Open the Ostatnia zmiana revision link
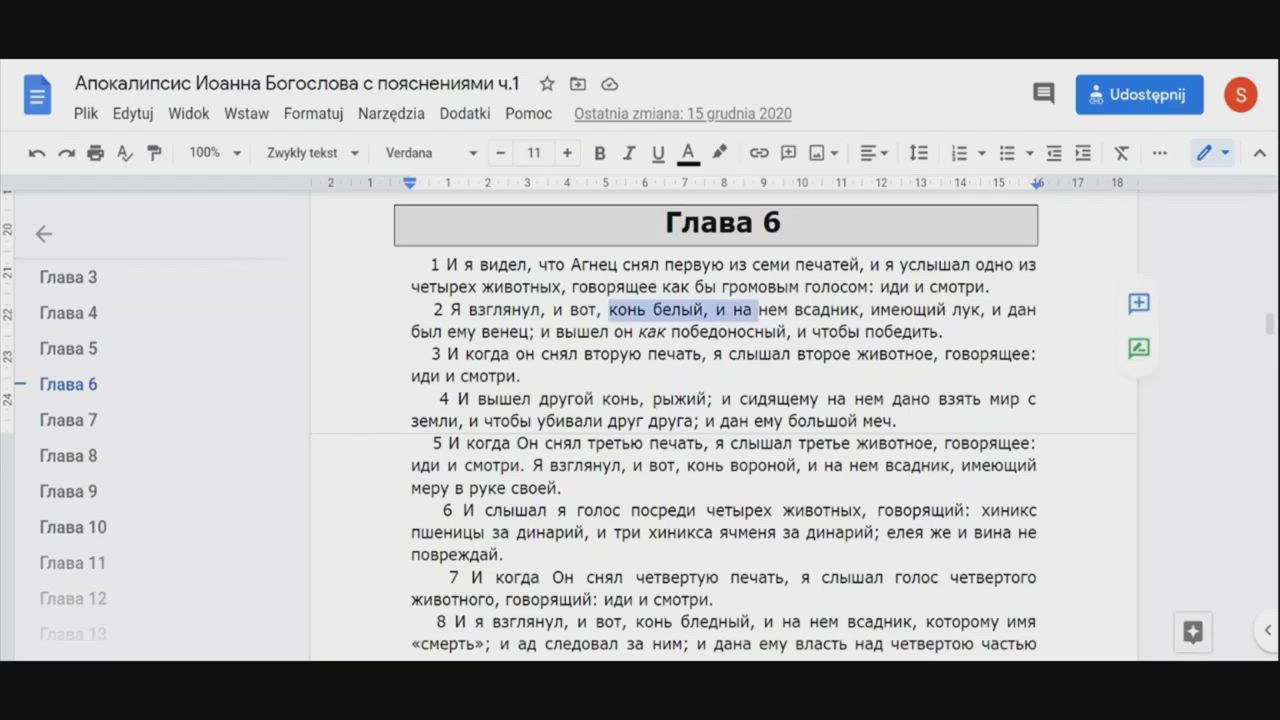This screenshot has height=720, width=1280. point(682,114)
